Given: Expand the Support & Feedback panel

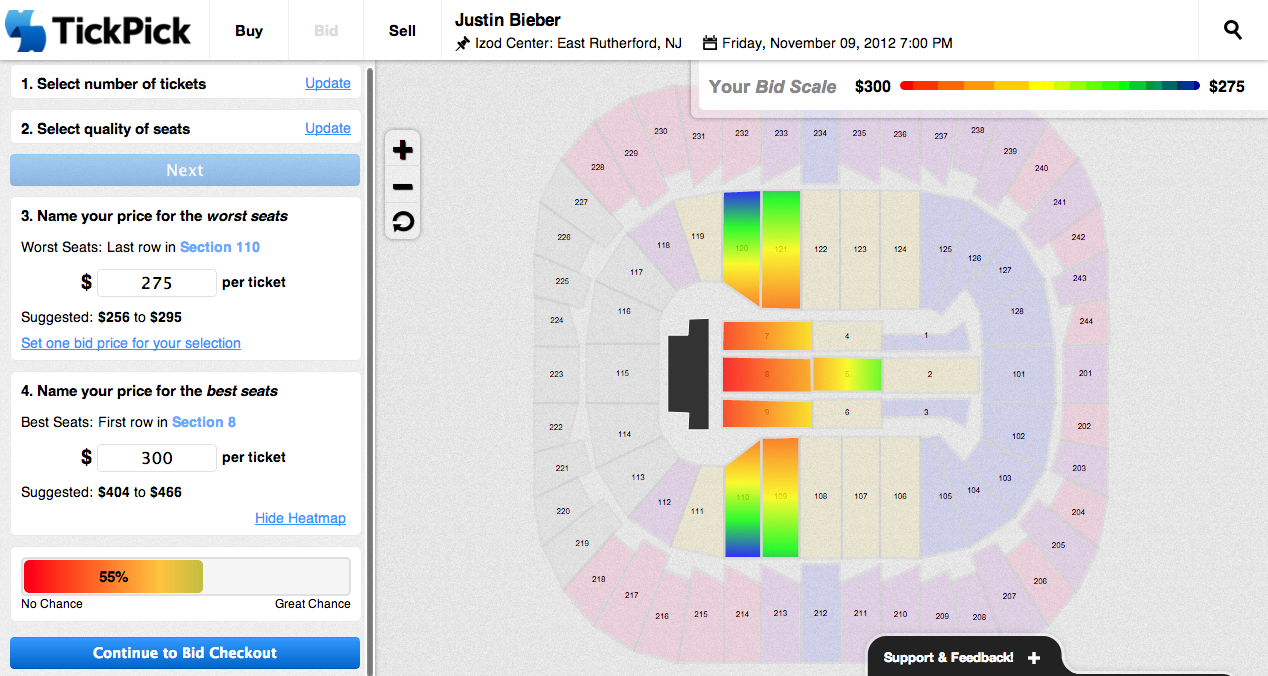Looking at the screenshot, I should coord(950,658).
